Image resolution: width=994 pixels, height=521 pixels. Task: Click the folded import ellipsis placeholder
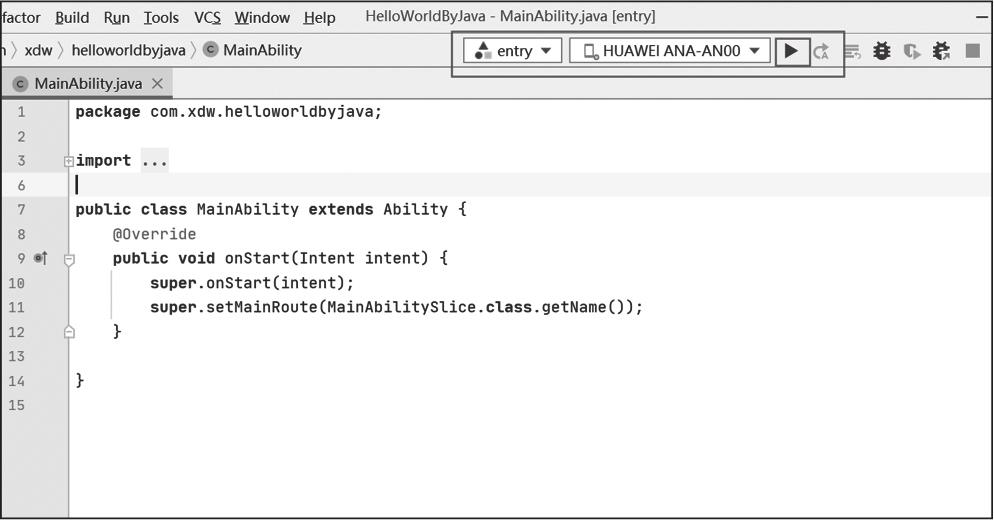(154, 161)
